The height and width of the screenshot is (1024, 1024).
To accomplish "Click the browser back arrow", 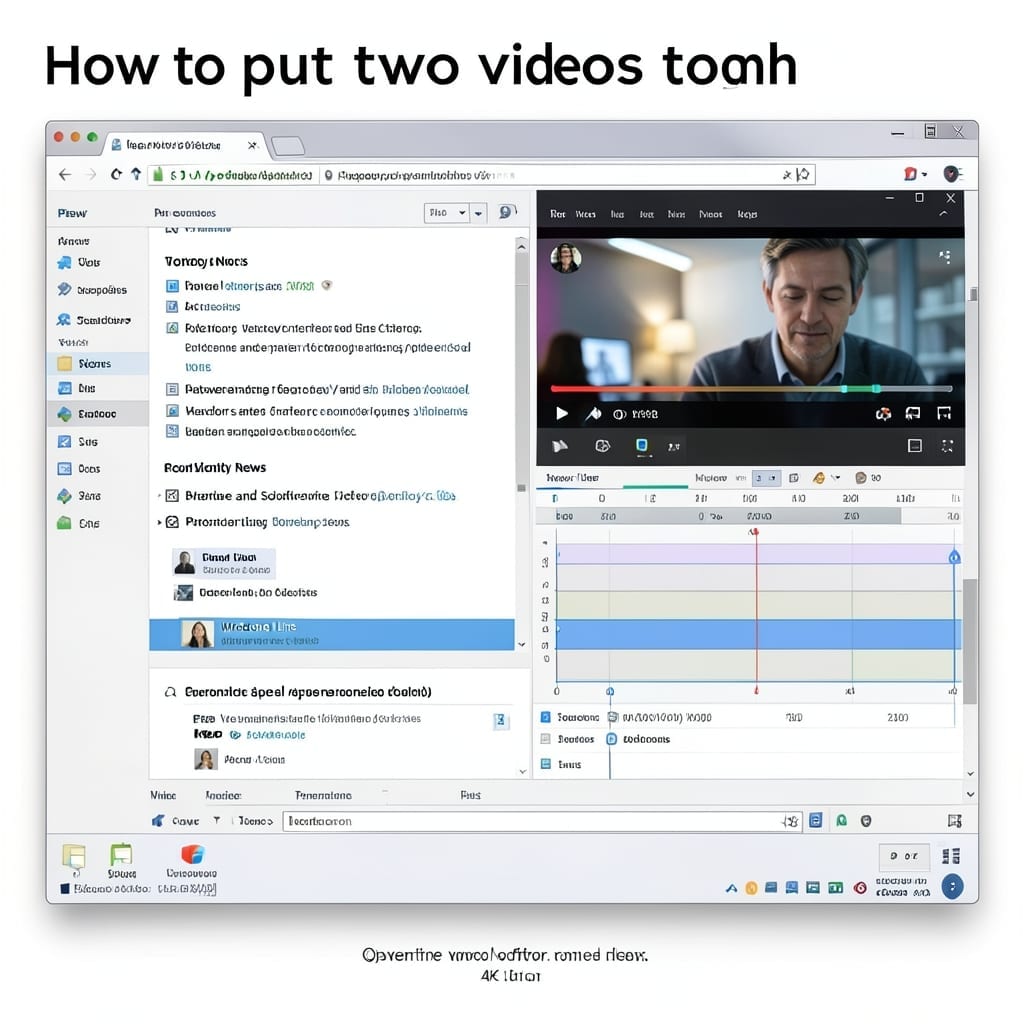I will click(65, 174).
